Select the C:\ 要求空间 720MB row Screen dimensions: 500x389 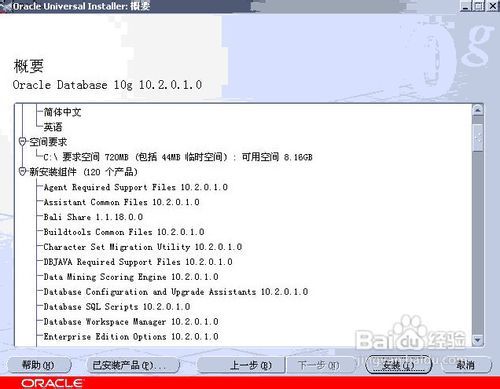[x=178, y=157]
